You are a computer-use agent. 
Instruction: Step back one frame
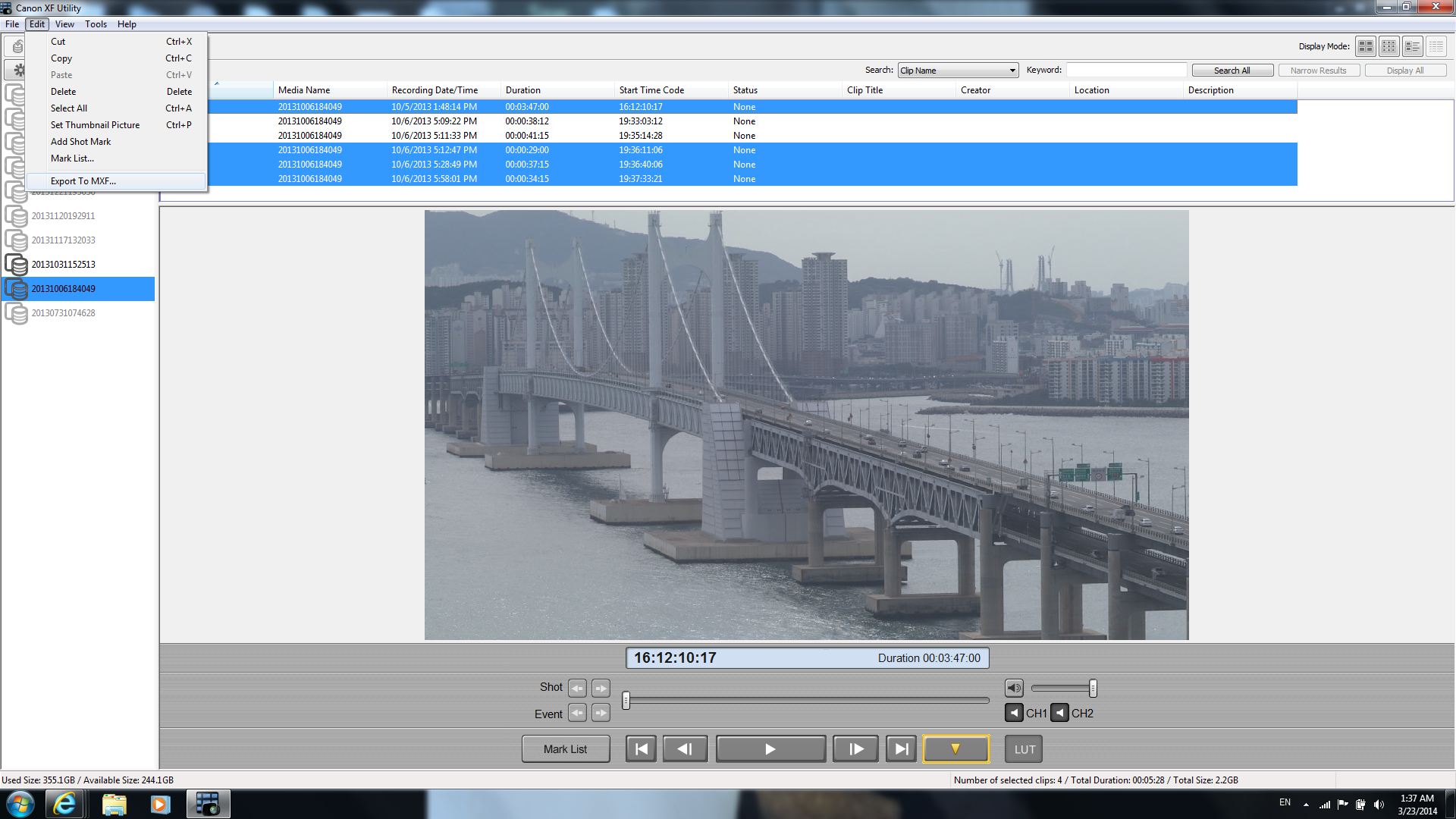(x=685, y=749)
